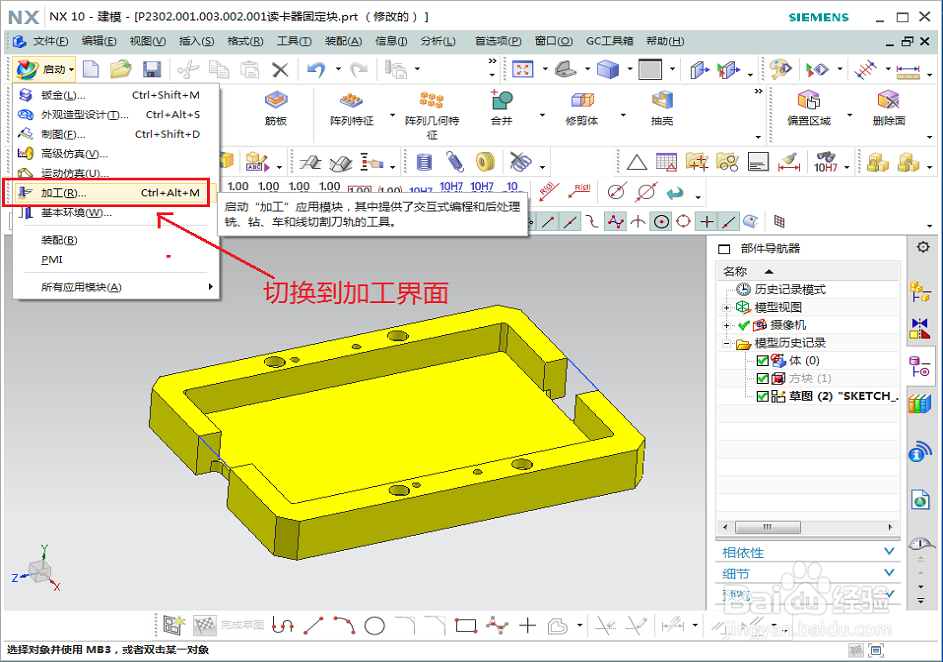Click the line sketch tool
Image resolution: width=943 pixels, height=662 pixels.
coord(313,626)
